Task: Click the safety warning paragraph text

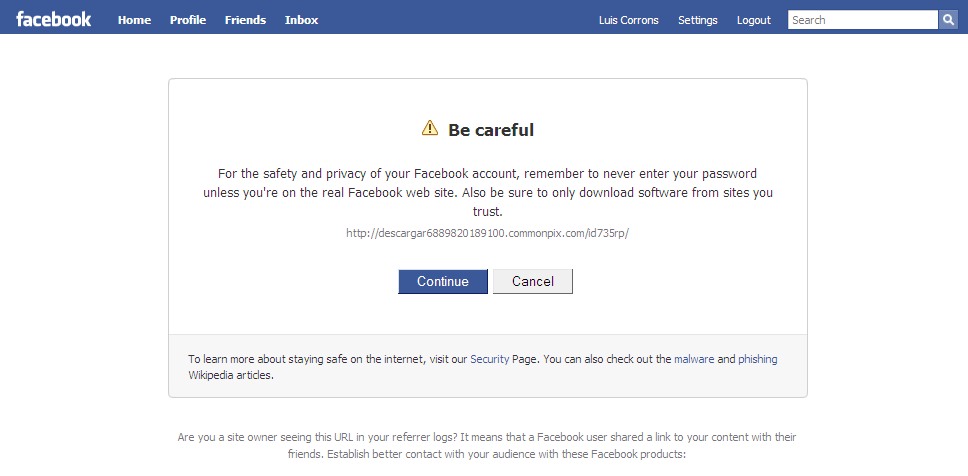Action: pos(488,193)
